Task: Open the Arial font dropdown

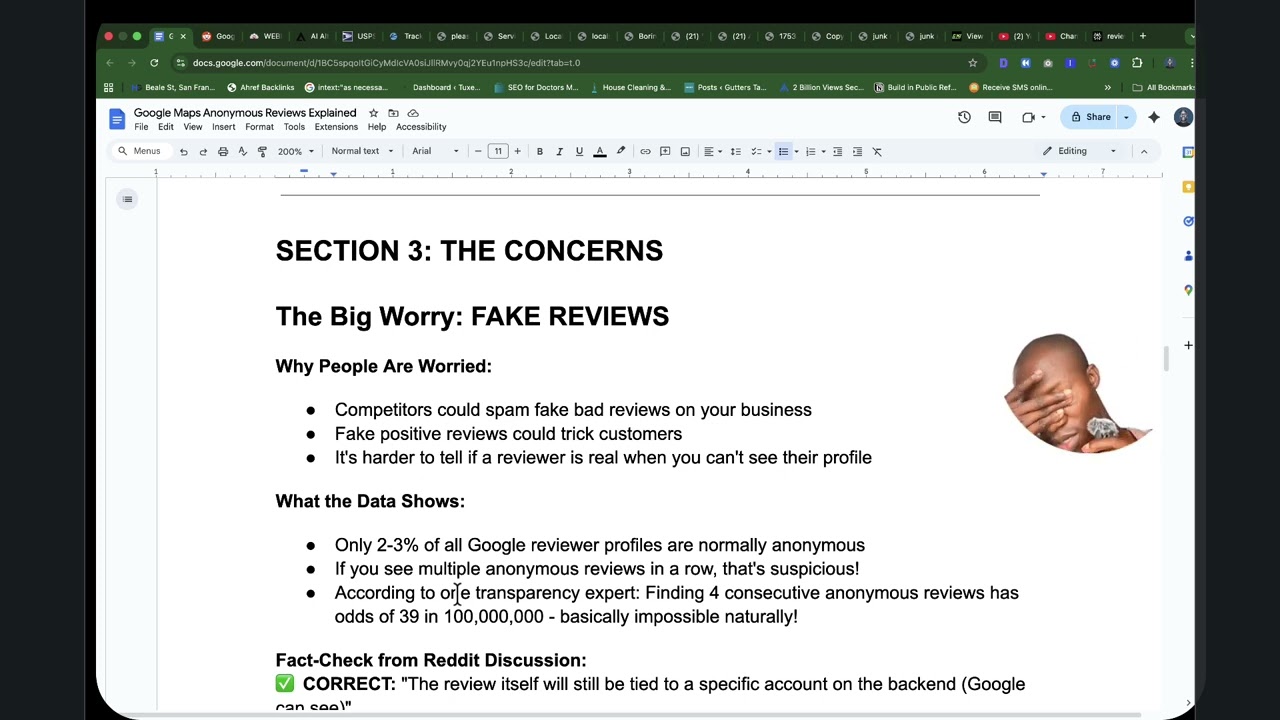Action: pos(435,151)
